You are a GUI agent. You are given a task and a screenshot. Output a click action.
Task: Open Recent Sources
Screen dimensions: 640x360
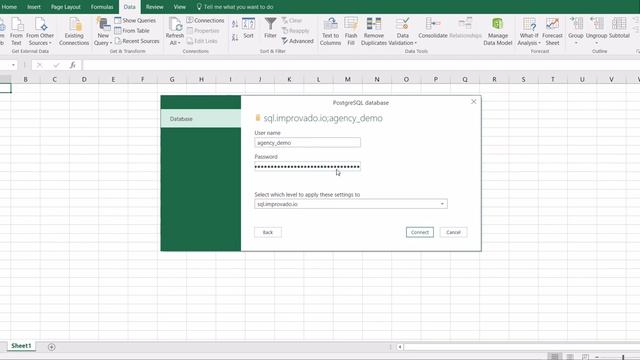pyautogui.click(x=137, y=41)
